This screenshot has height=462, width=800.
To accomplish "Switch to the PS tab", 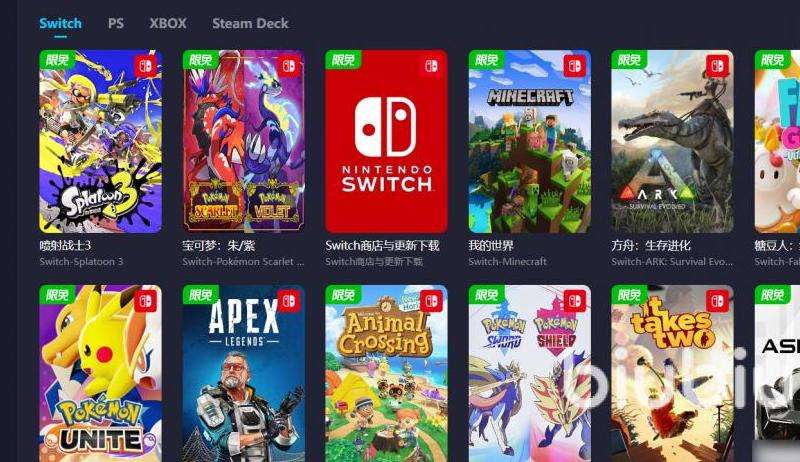I will pos(116,23).
